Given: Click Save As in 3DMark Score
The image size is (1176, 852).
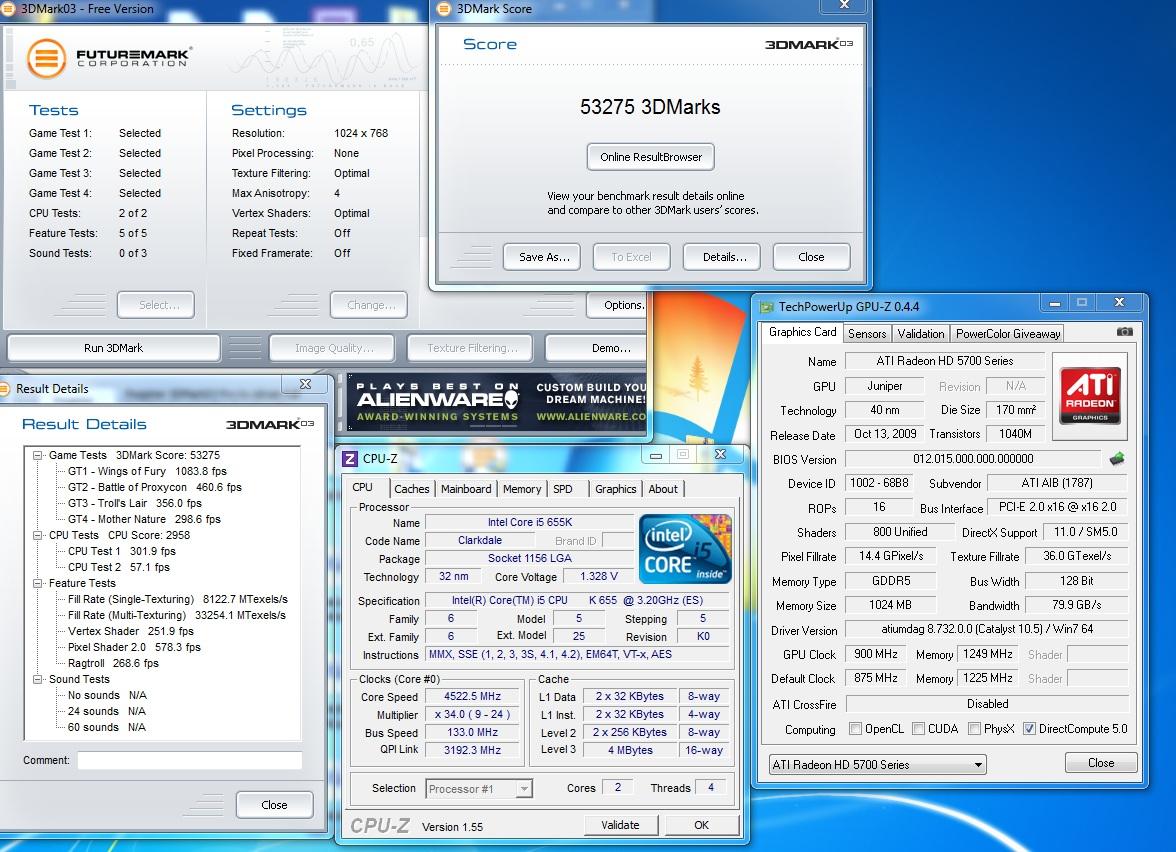Looking at the screenshot, I should [544, 256].
